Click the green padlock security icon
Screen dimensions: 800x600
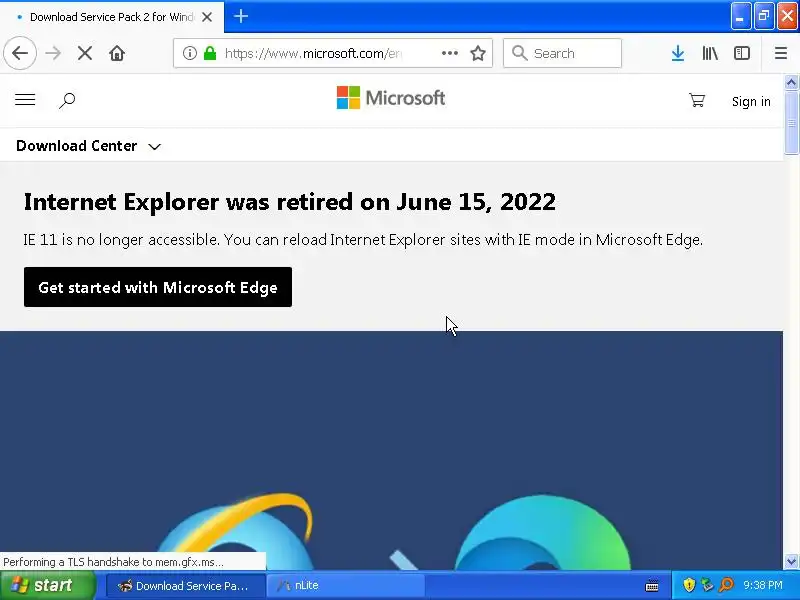coord(210,53)
